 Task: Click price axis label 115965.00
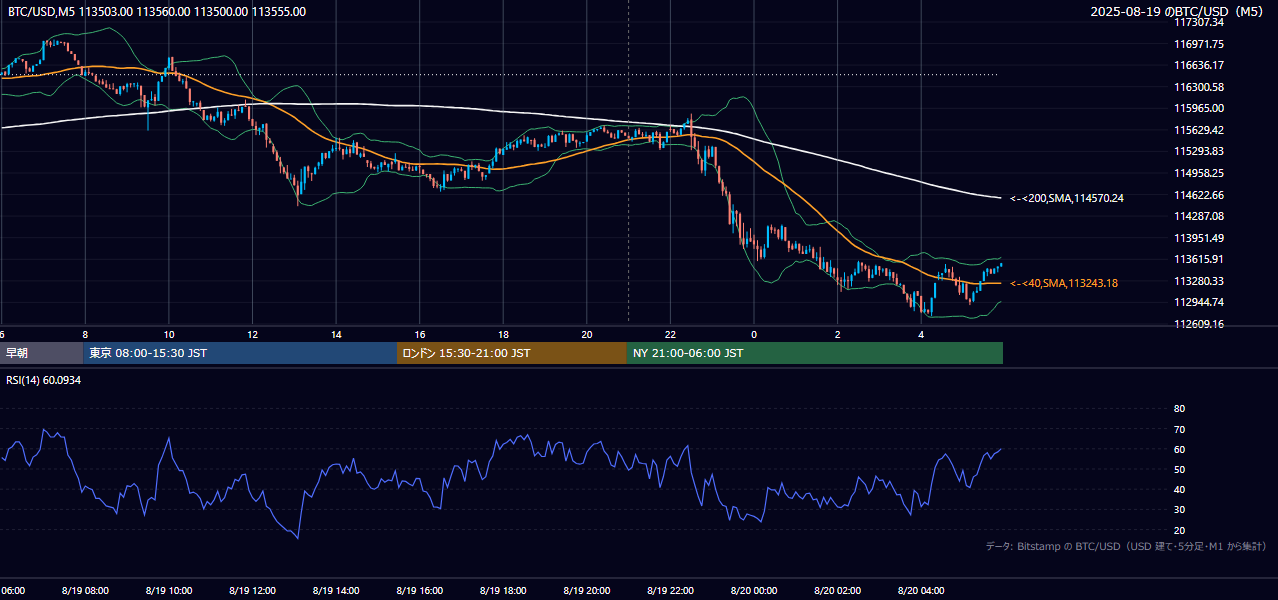tap(1198, 108)
